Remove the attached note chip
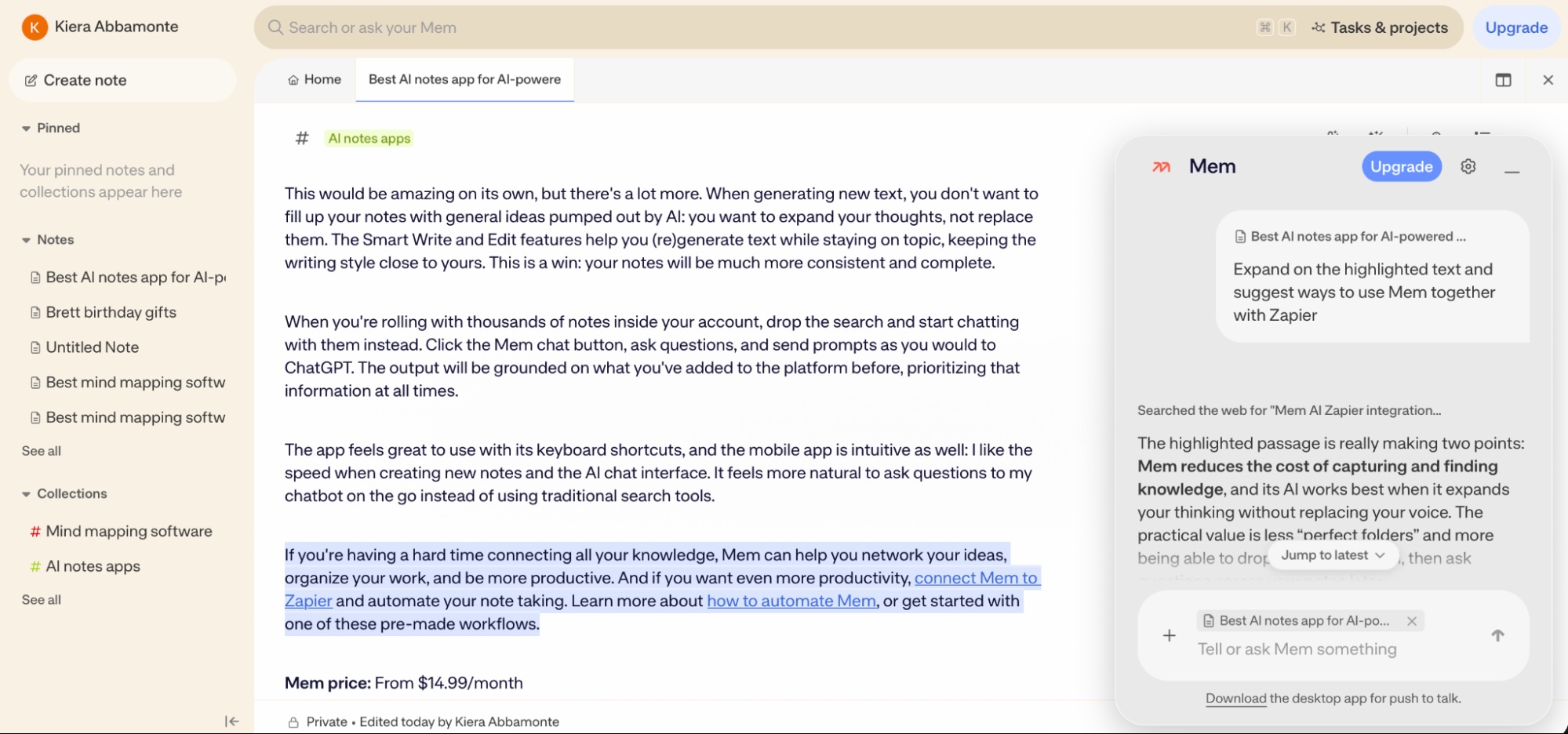The width and height of the screenshot is (1568, 734). [x=1411, y=621]
